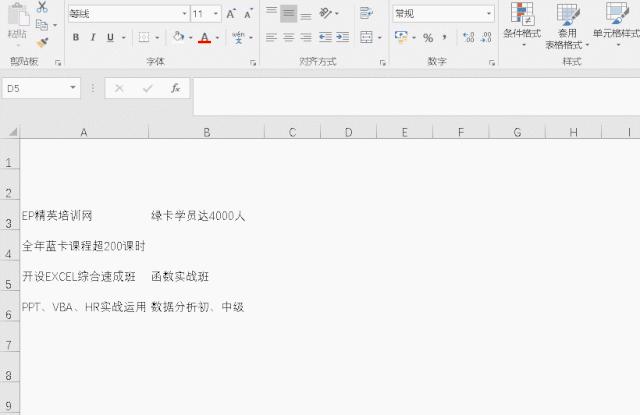Increase font size with large A icon
The height and width of the screenshot is (415, 640).
pyautogui.click(x=231, y=14)
